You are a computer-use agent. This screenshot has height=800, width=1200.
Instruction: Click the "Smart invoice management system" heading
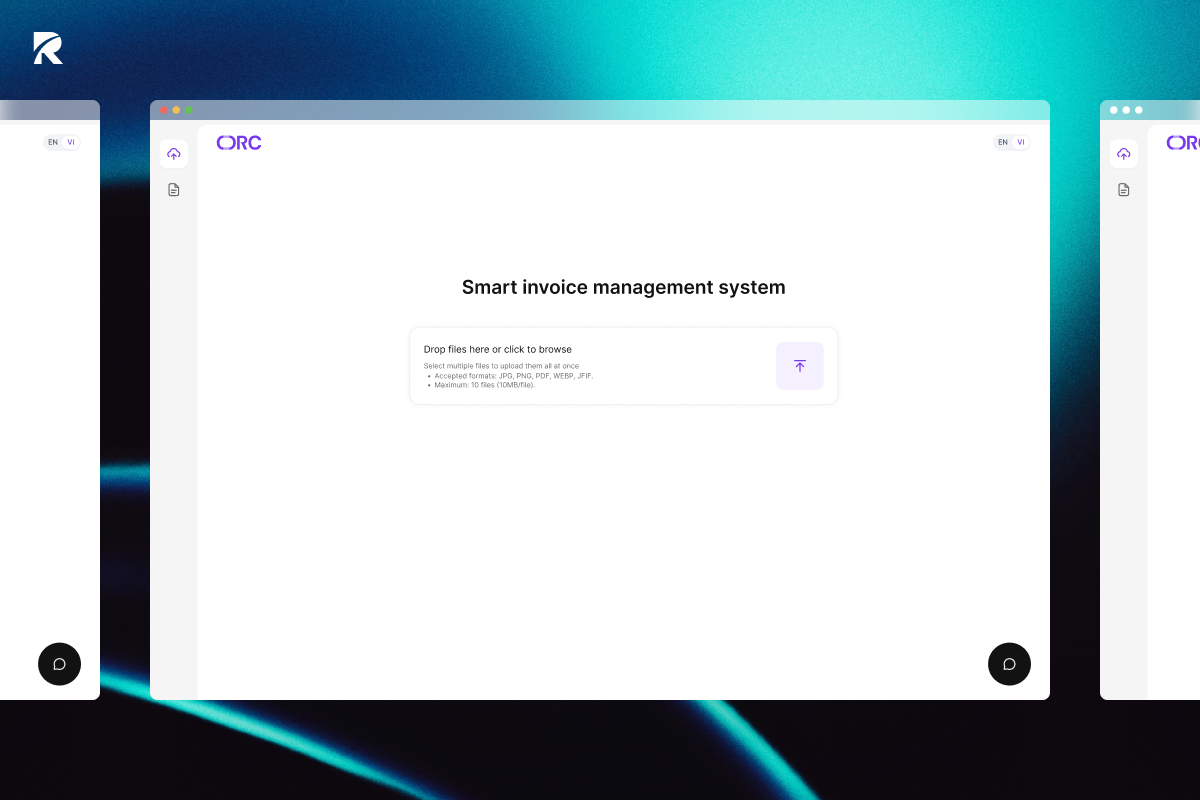623,287
